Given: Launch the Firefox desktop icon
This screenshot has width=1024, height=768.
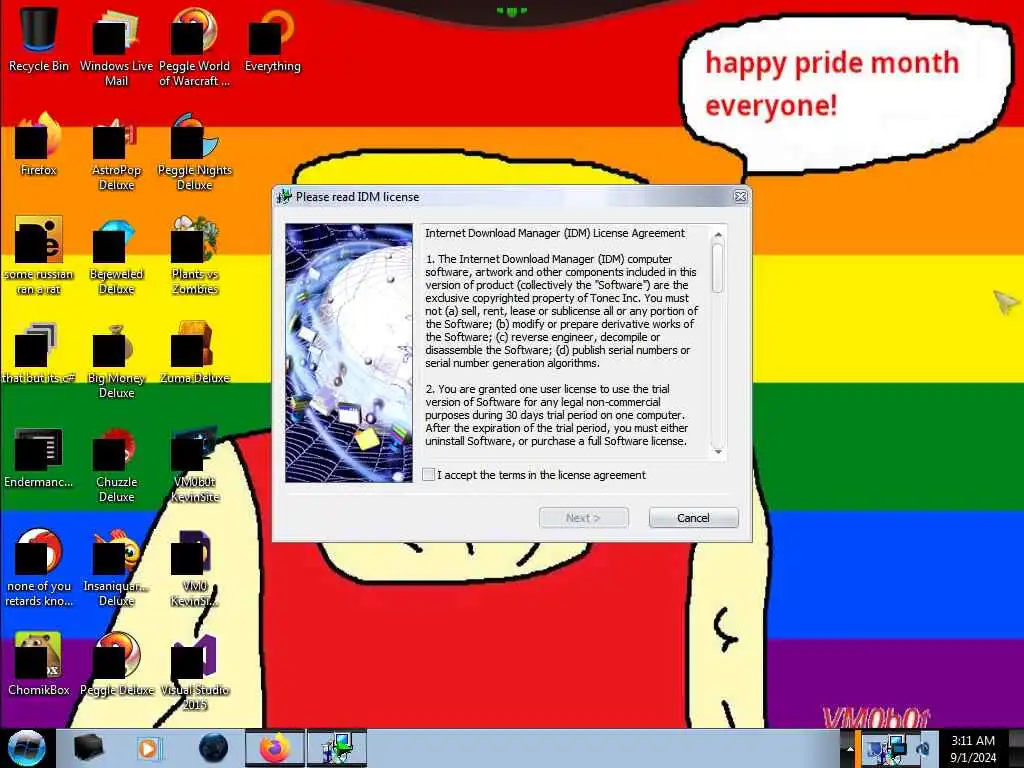Looking at the screenshot, I should tap(39, 145).
